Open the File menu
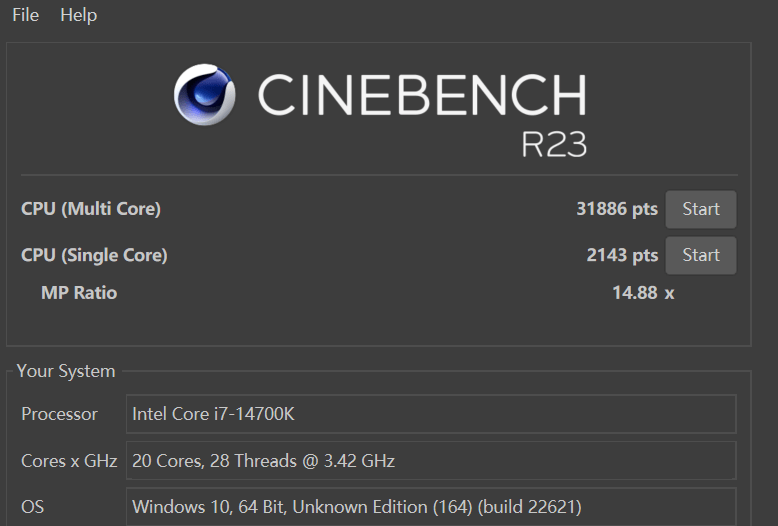Viewport: 778px width, 526px height. coord(25,15)
